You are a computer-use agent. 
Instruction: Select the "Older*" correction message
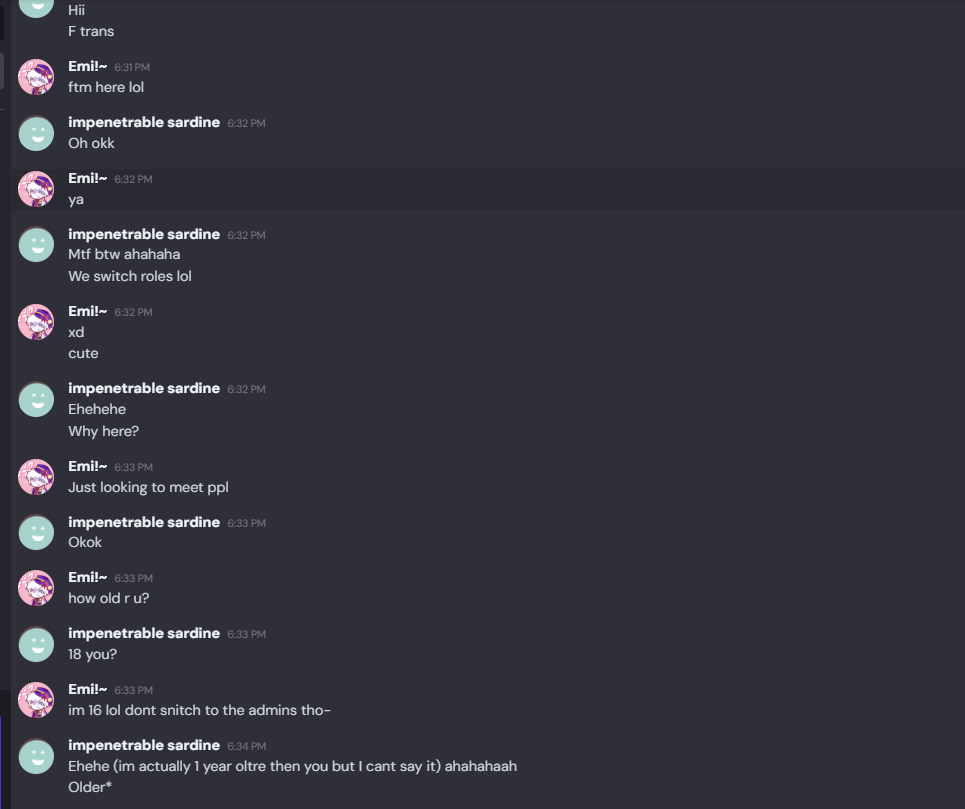(89, 787)
